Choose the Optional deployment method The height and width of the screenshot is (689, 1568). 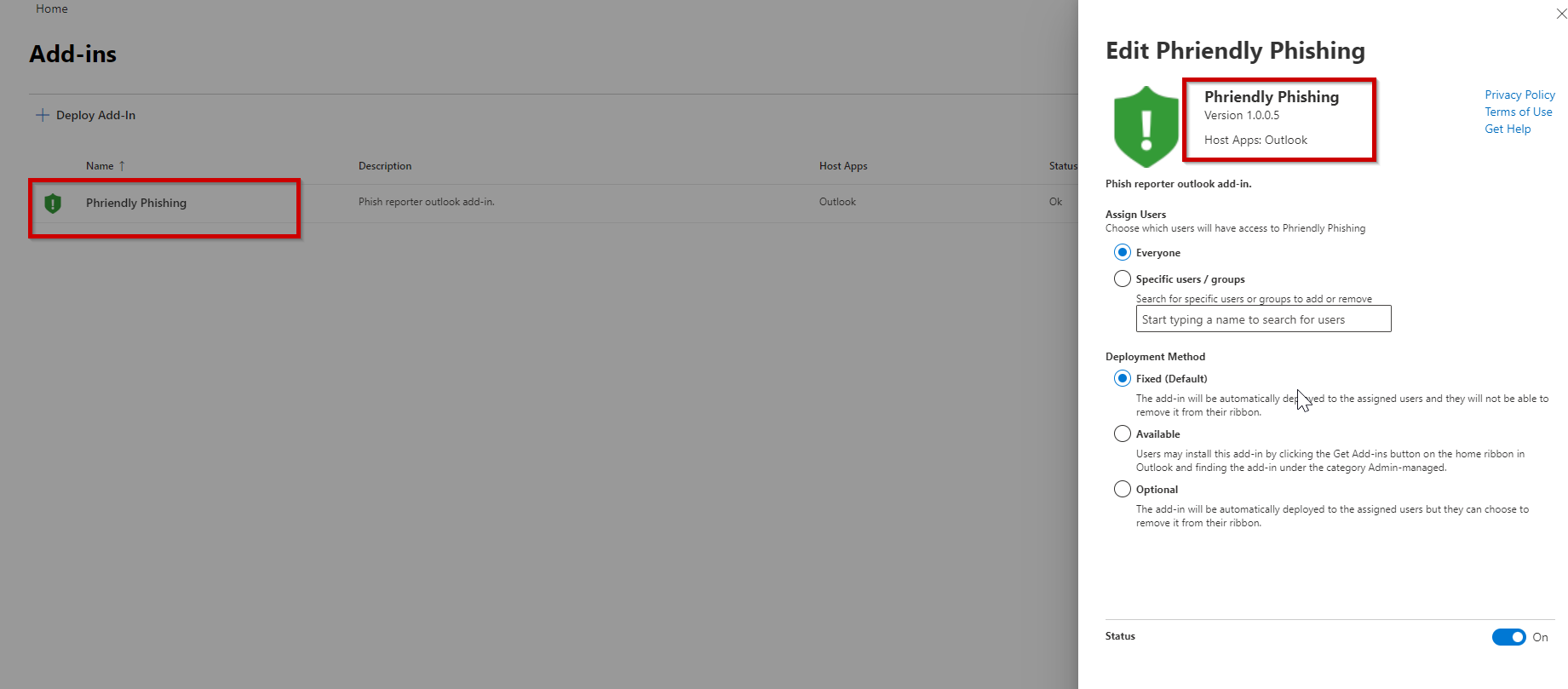click(1123, 489)
